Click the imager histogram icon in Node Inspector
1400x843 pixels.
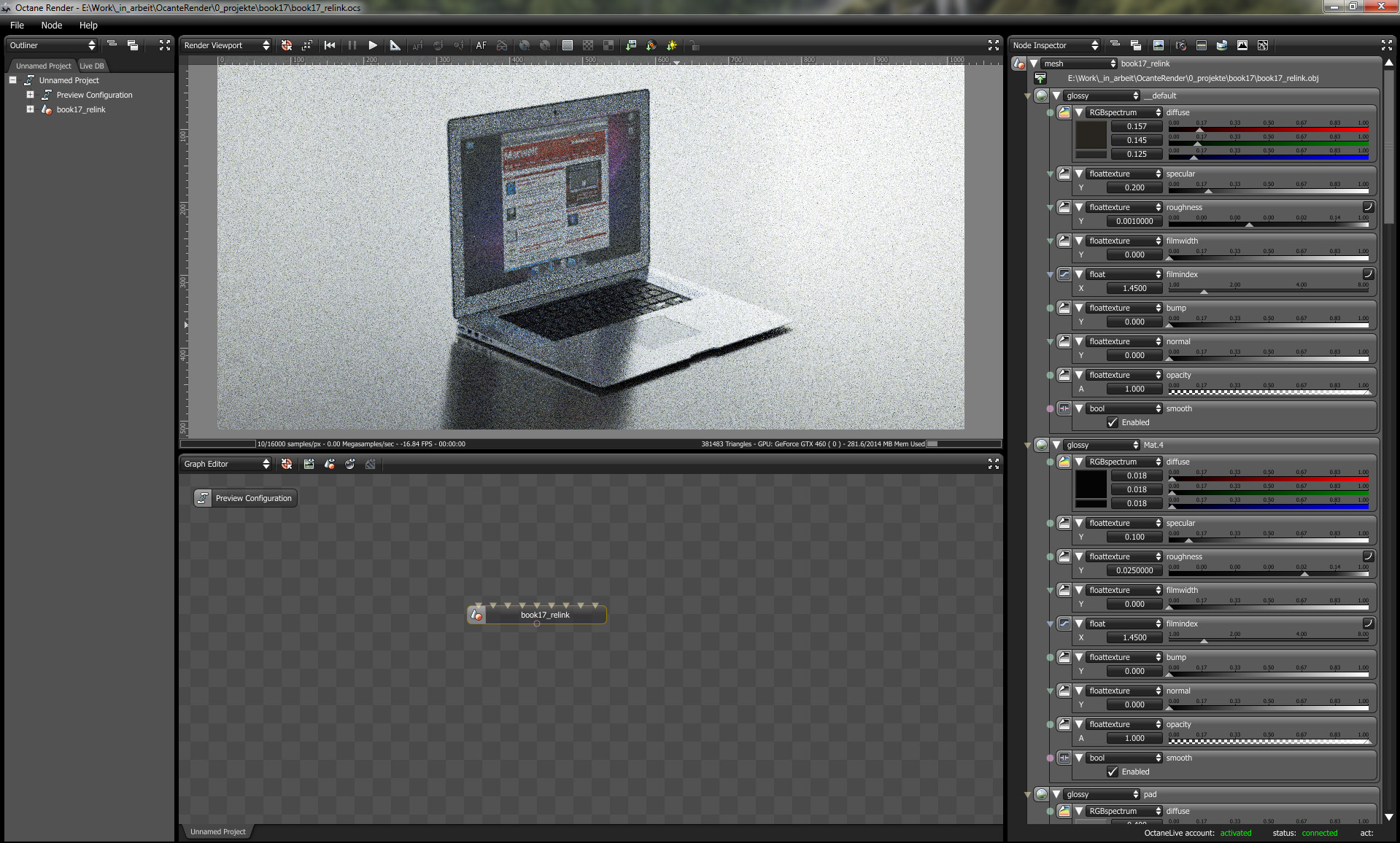pos(1242,45)
